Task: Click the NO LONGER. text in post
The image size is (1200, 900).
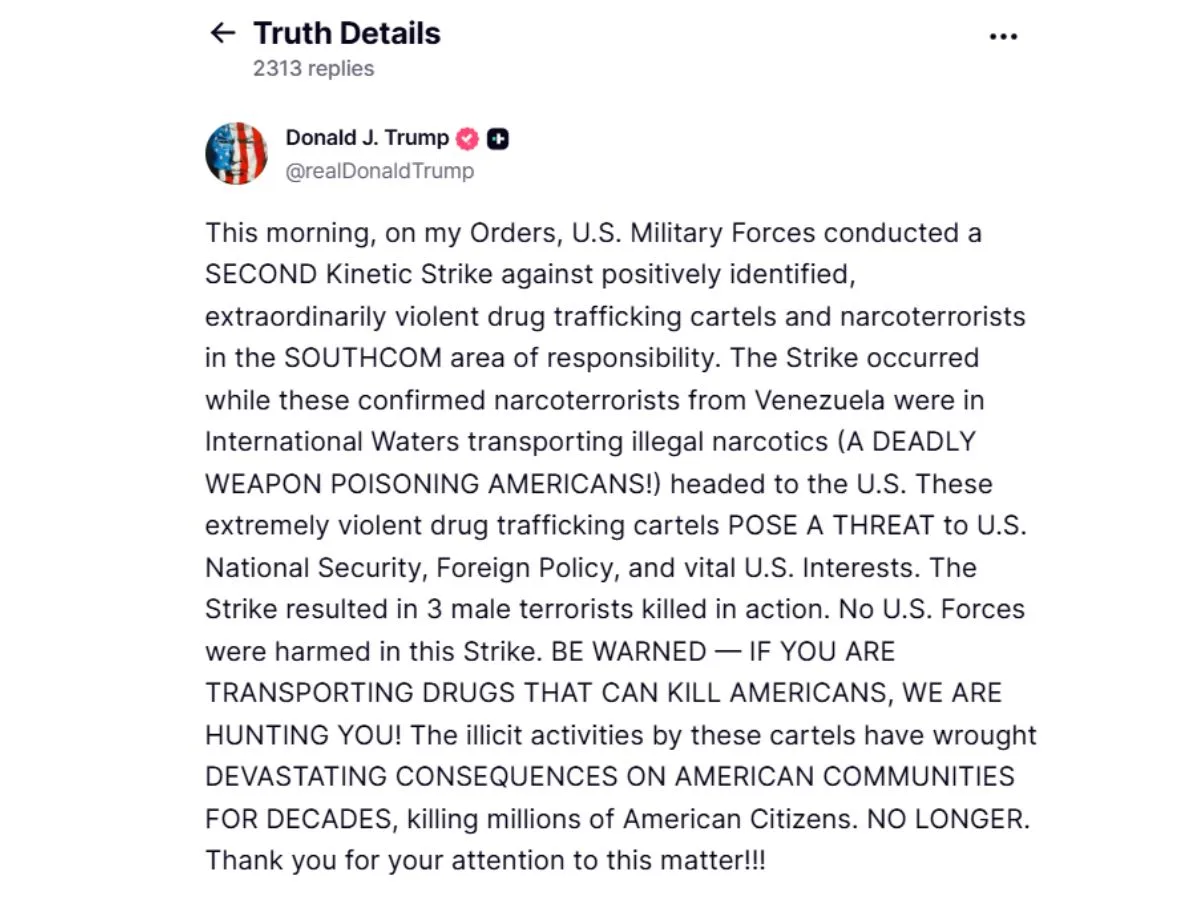Action: click(x=948, y=819)
